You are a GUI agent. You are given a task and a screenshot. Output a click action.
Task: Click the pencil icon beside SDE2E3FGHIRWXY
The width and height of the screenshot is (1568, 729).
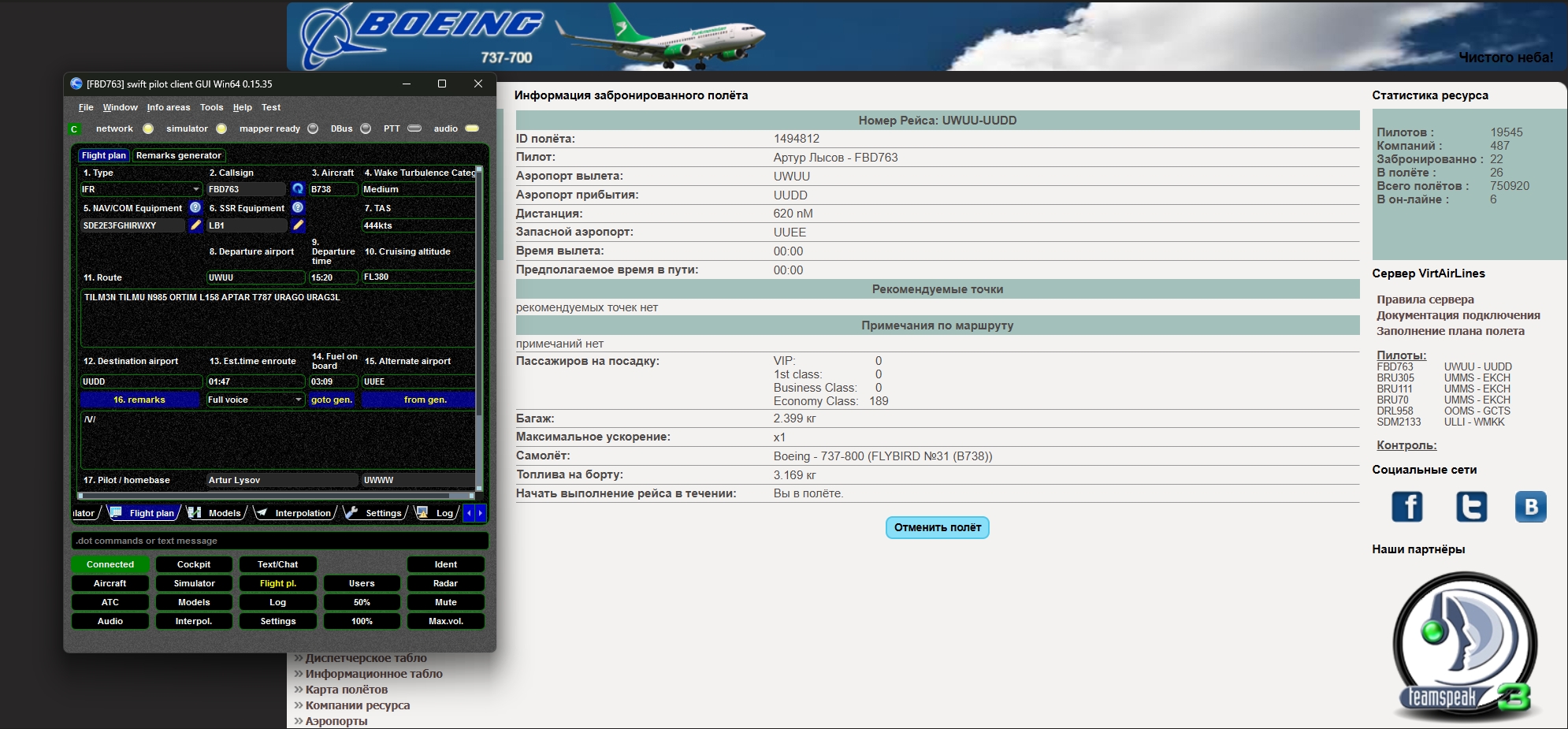coord(195,225)
